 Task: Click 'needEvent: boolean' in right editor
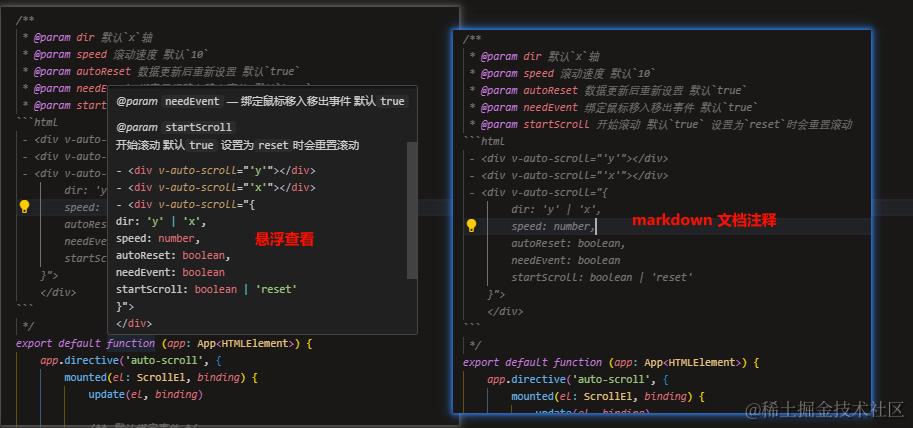click(565, 260)
